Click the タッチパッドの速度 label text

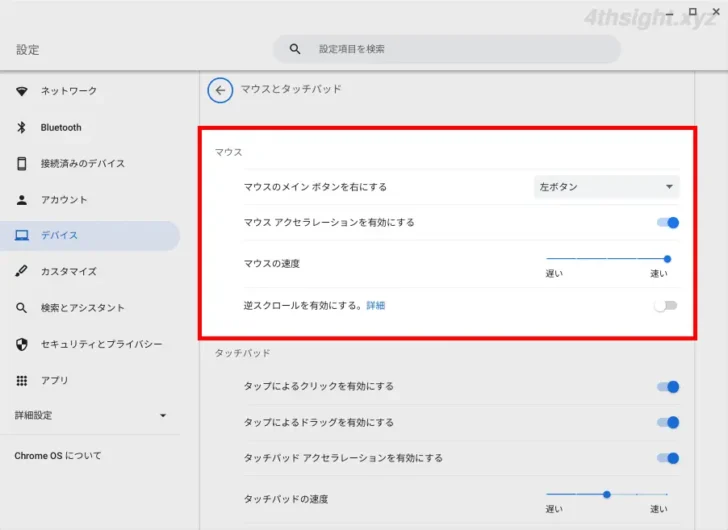click(286, 499)
